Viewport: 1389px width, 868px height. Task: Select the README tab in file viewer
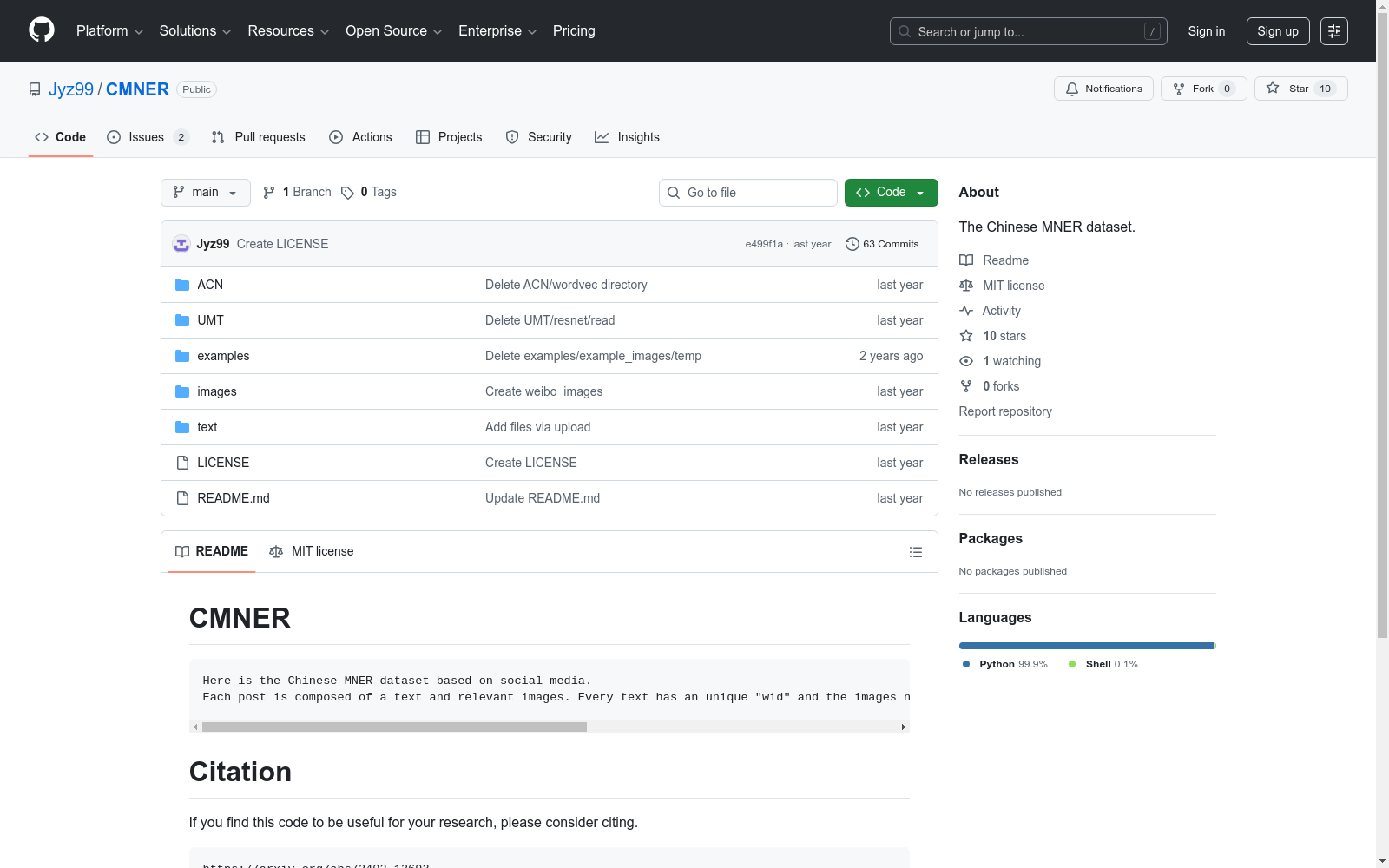click(x=212, y=551)
